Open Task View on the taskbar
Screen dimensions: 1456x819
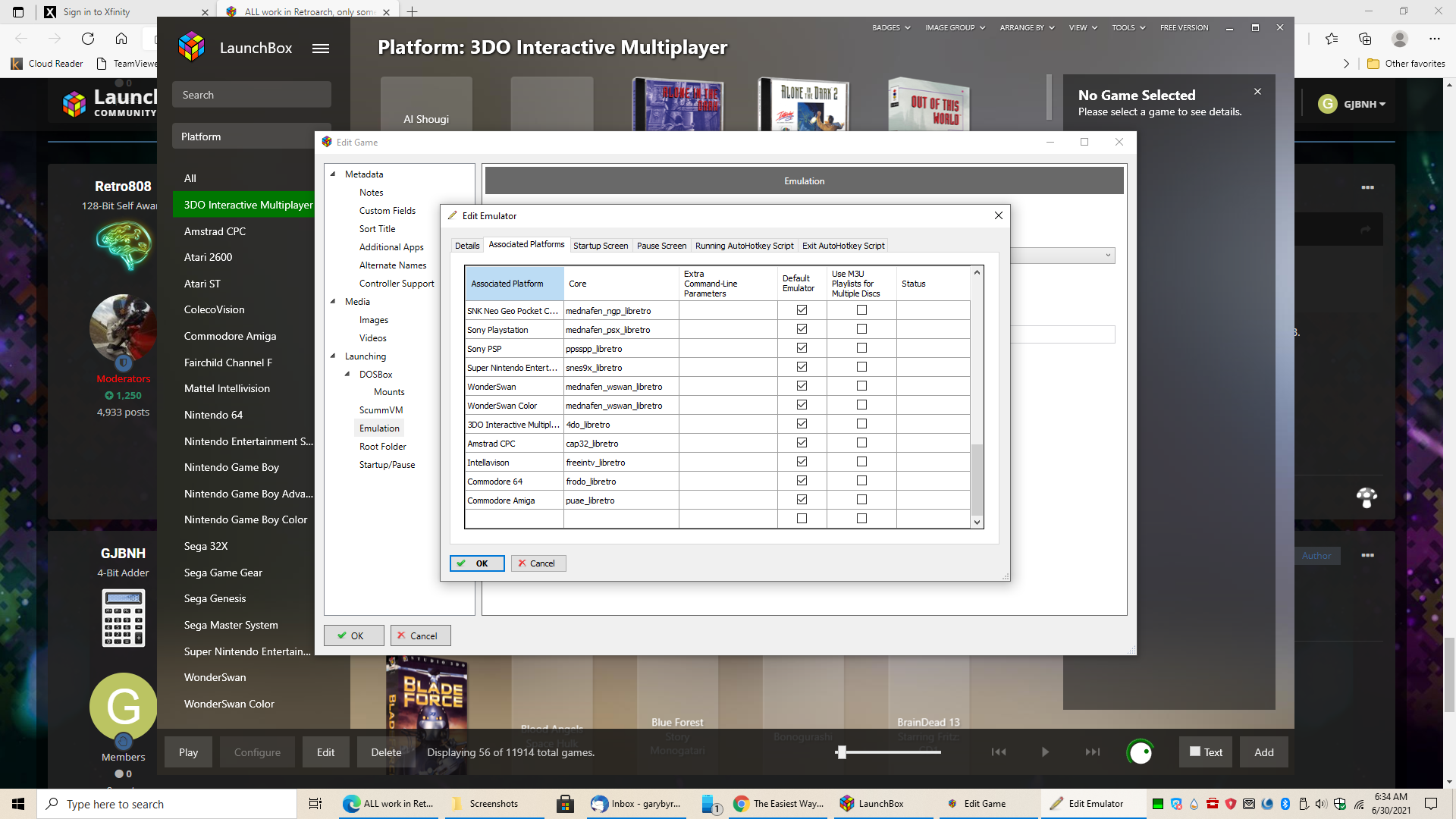point(315,804)
